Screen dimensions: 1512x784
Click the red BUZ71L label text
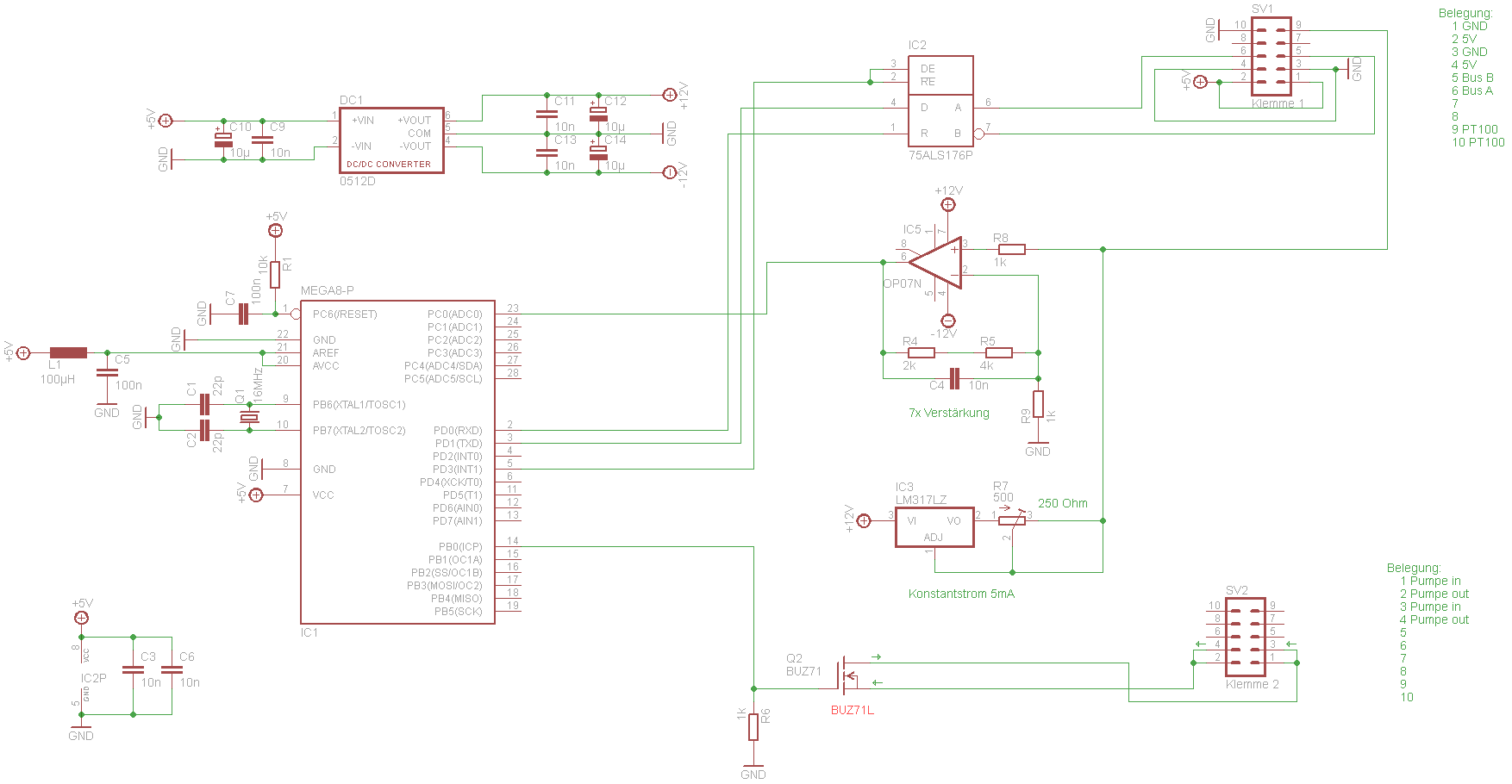click(x=853, y=710)
